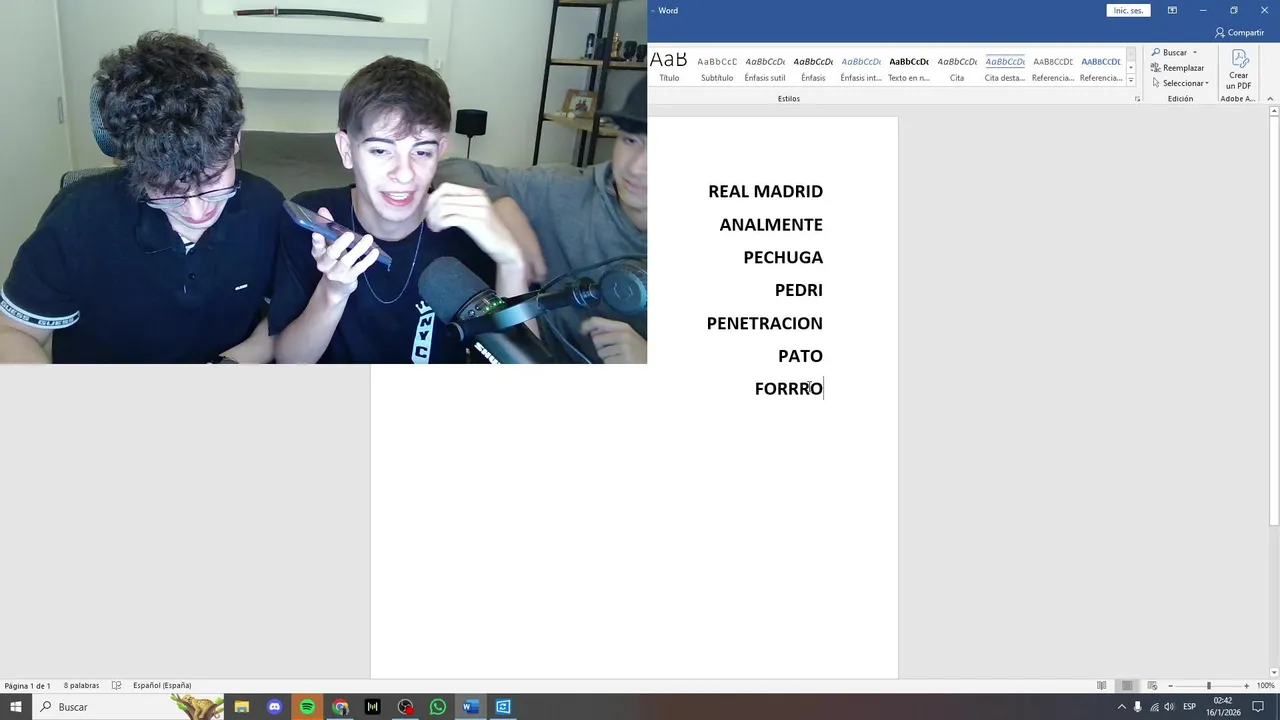Open the clock showing 02:42
The height and width of the screenshot is (720, 1280).
[1222, 707]
